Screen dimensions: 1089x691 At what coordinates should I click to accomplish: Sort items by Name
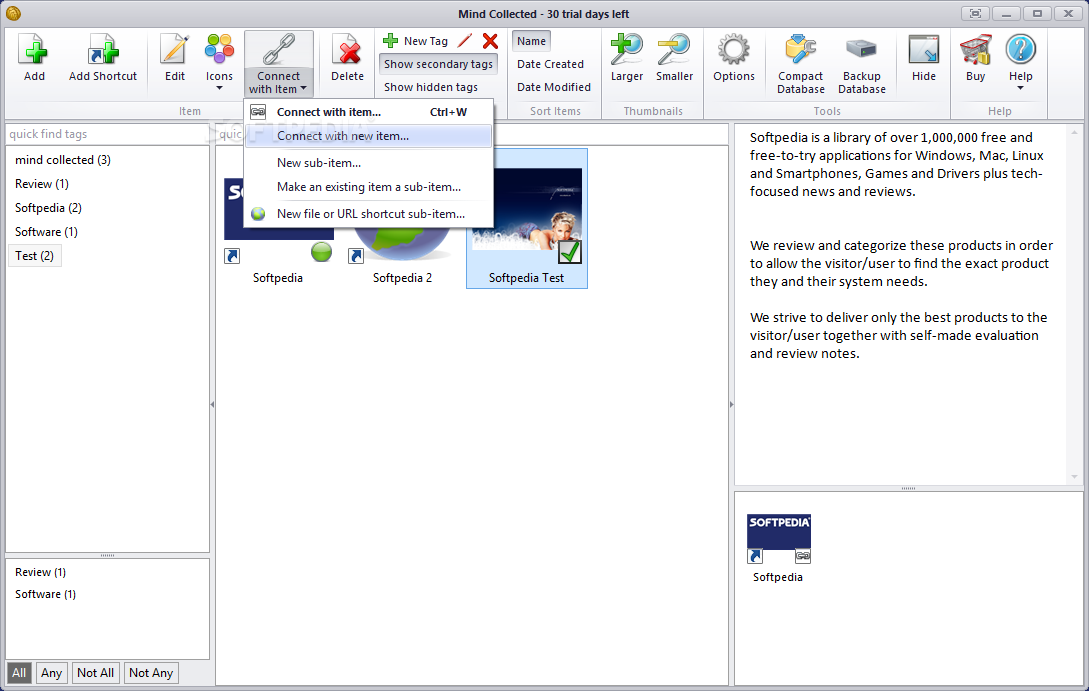pyautogui.click(x=531, y=41)
